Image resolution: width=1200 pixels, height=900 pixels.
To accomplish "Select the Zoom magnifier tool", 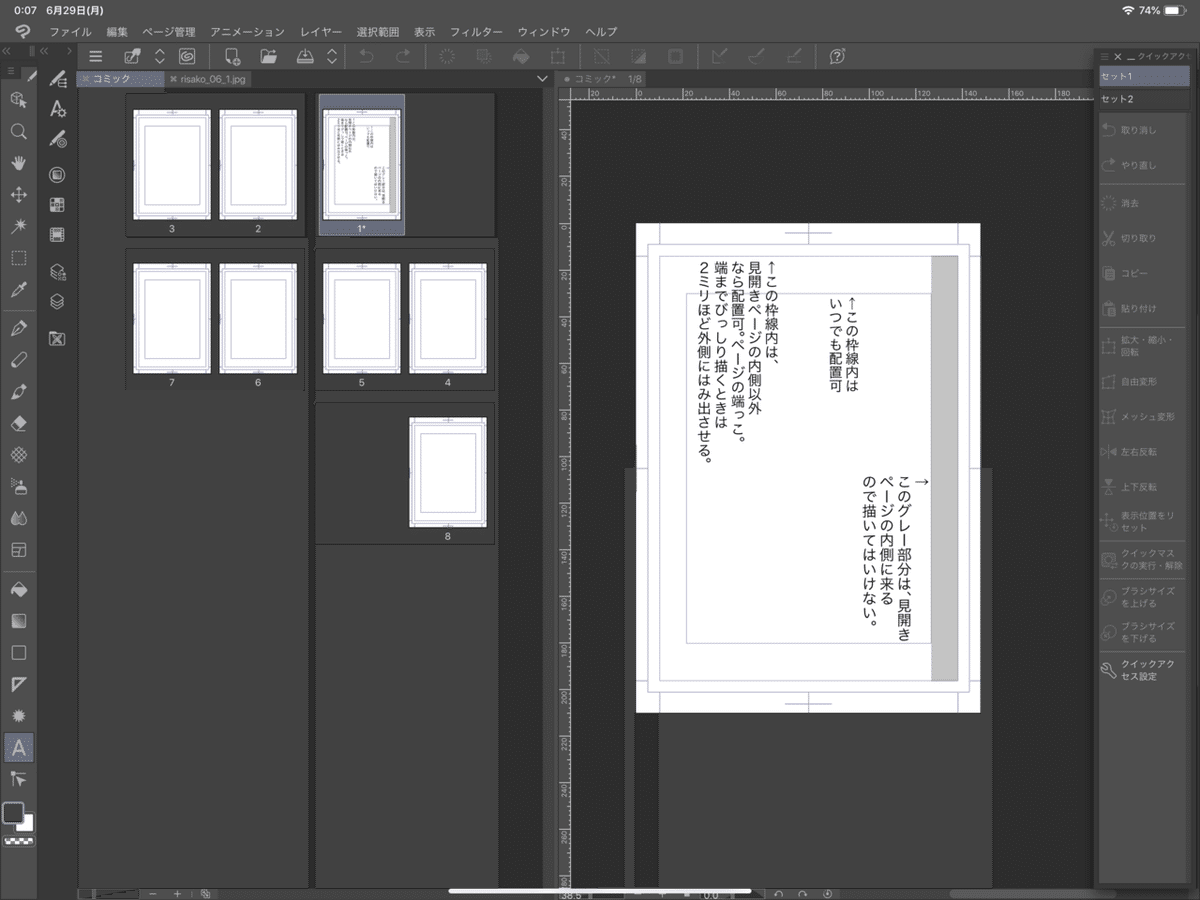I will (x=18, y=131).
